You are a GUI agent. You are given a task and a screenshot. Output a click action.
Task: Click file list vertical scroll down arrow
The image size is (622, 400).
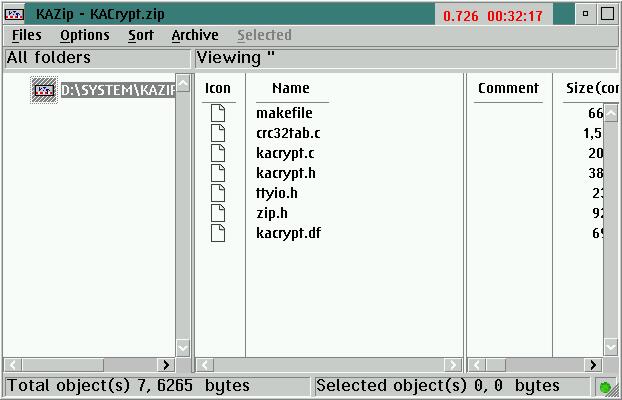(x=611, y=346)
